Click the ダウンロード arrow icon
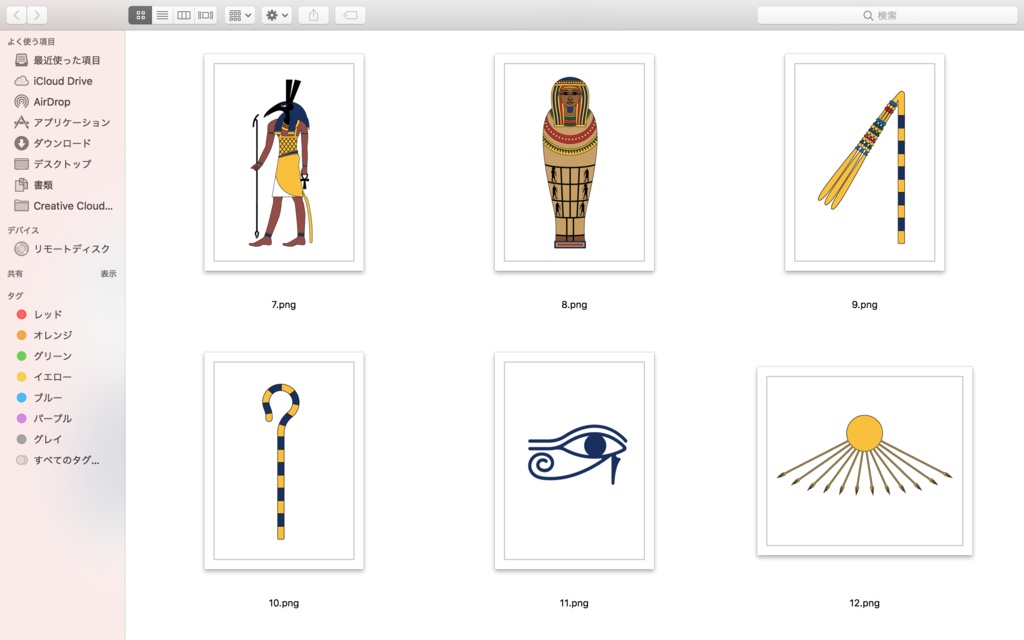Viewport: 1024px width, 640px height. (x=22, y=143)
